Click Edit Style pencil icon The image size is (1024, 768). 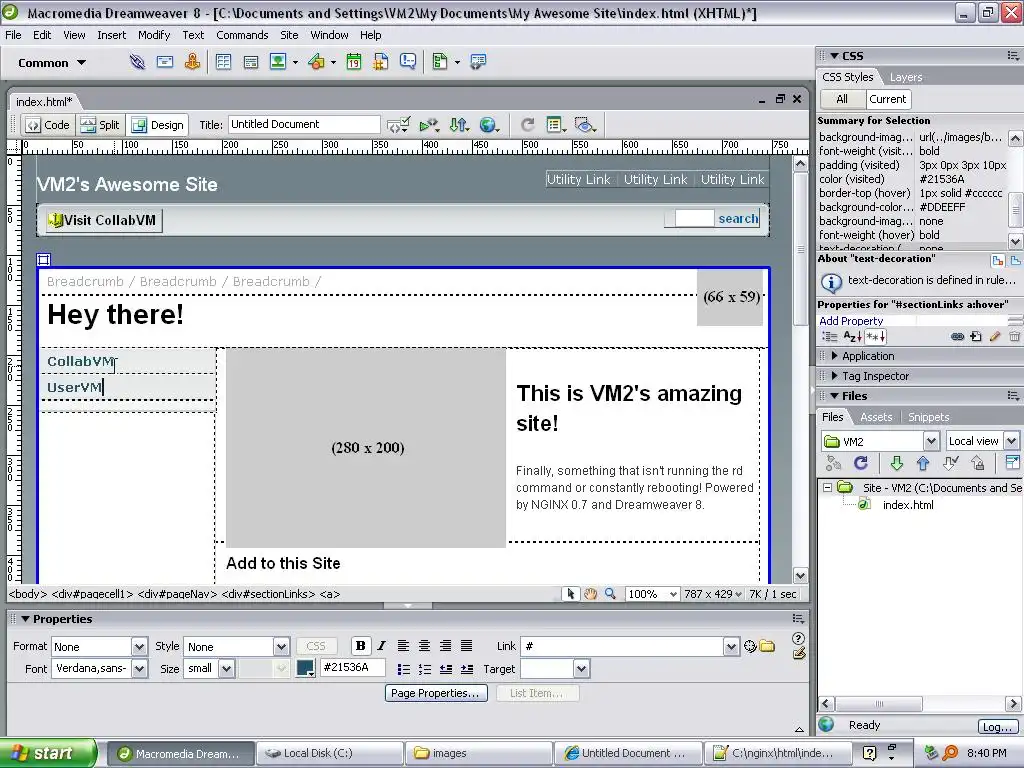pyautogui.click(x=995, y=337)
